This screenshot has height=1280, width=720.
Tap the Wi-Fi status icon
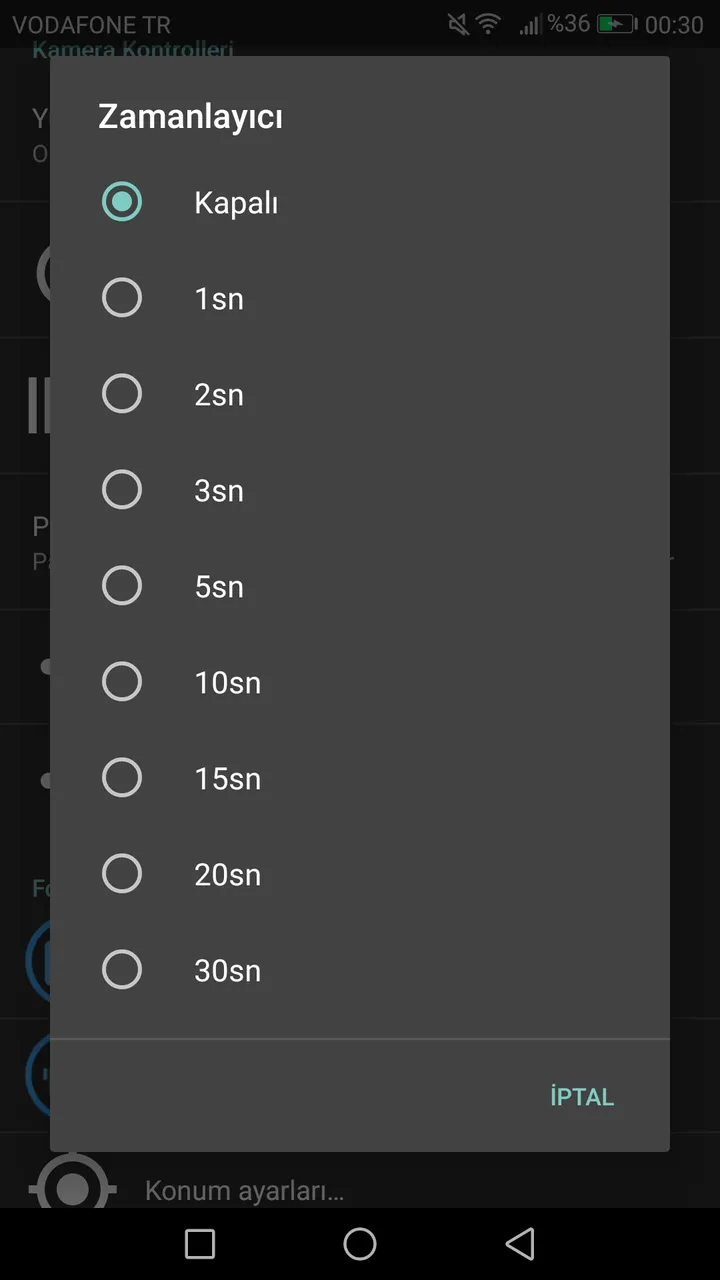coord(488,24)
